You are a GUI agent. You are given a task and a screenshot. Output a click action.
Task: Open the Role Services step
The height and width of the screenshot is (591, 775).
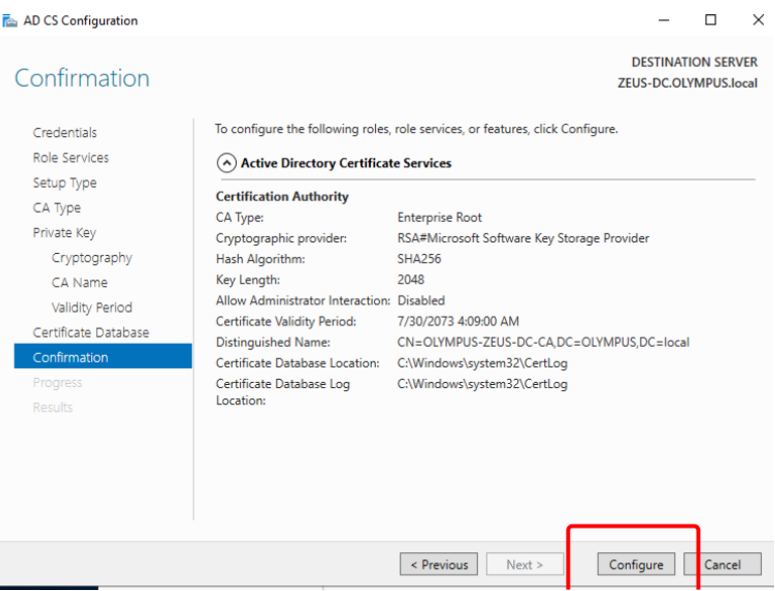coord(71,158)
